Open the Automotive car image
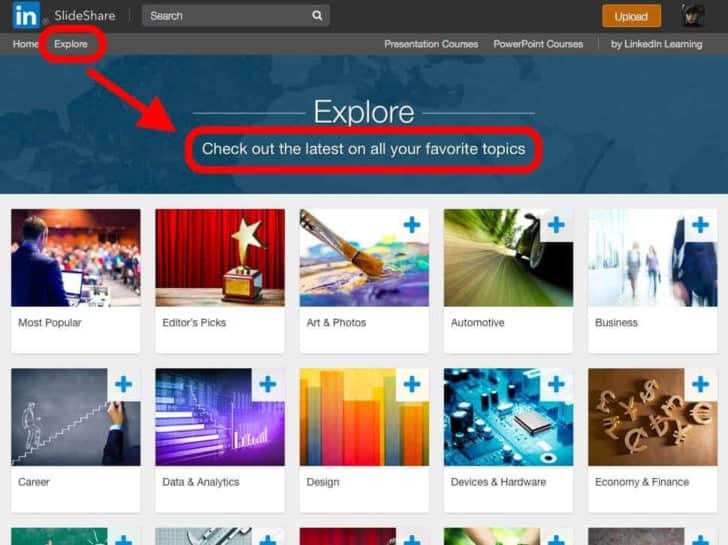The width and height of the screenshot is (728, 545). tap(508, 258)
